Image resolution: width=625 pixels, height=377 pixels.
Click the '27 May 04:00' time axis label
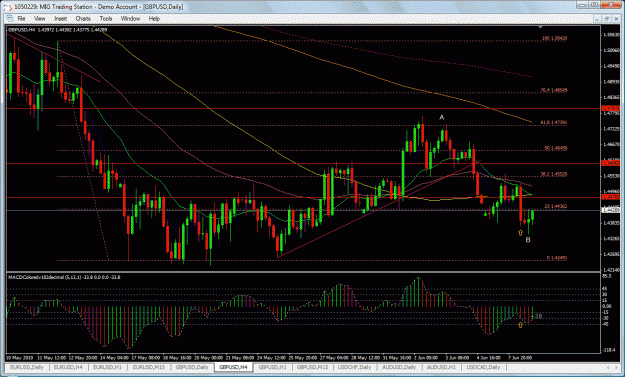tap(333, 357)
